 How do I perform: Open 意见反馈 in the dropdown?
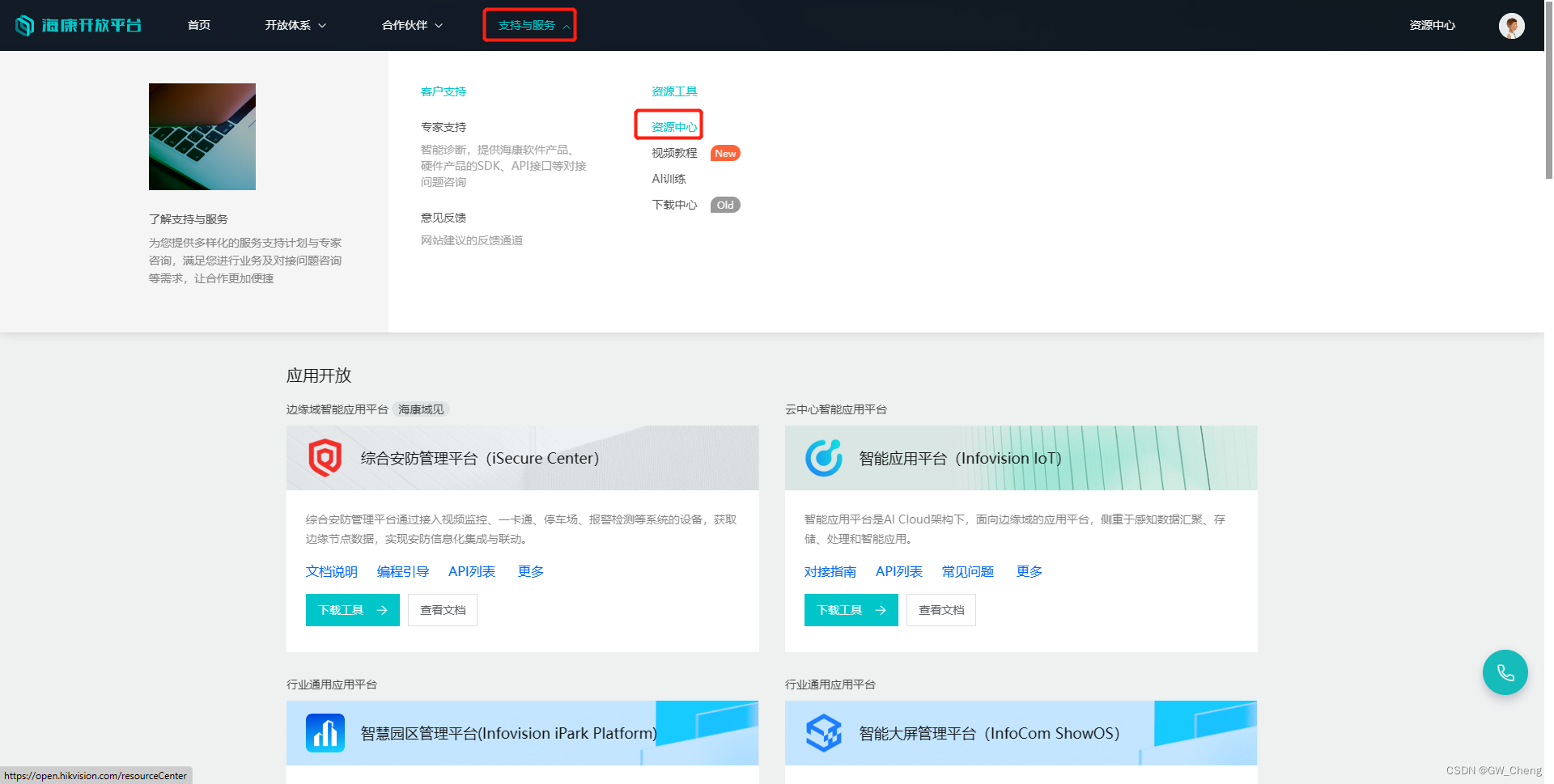point(444,218)
